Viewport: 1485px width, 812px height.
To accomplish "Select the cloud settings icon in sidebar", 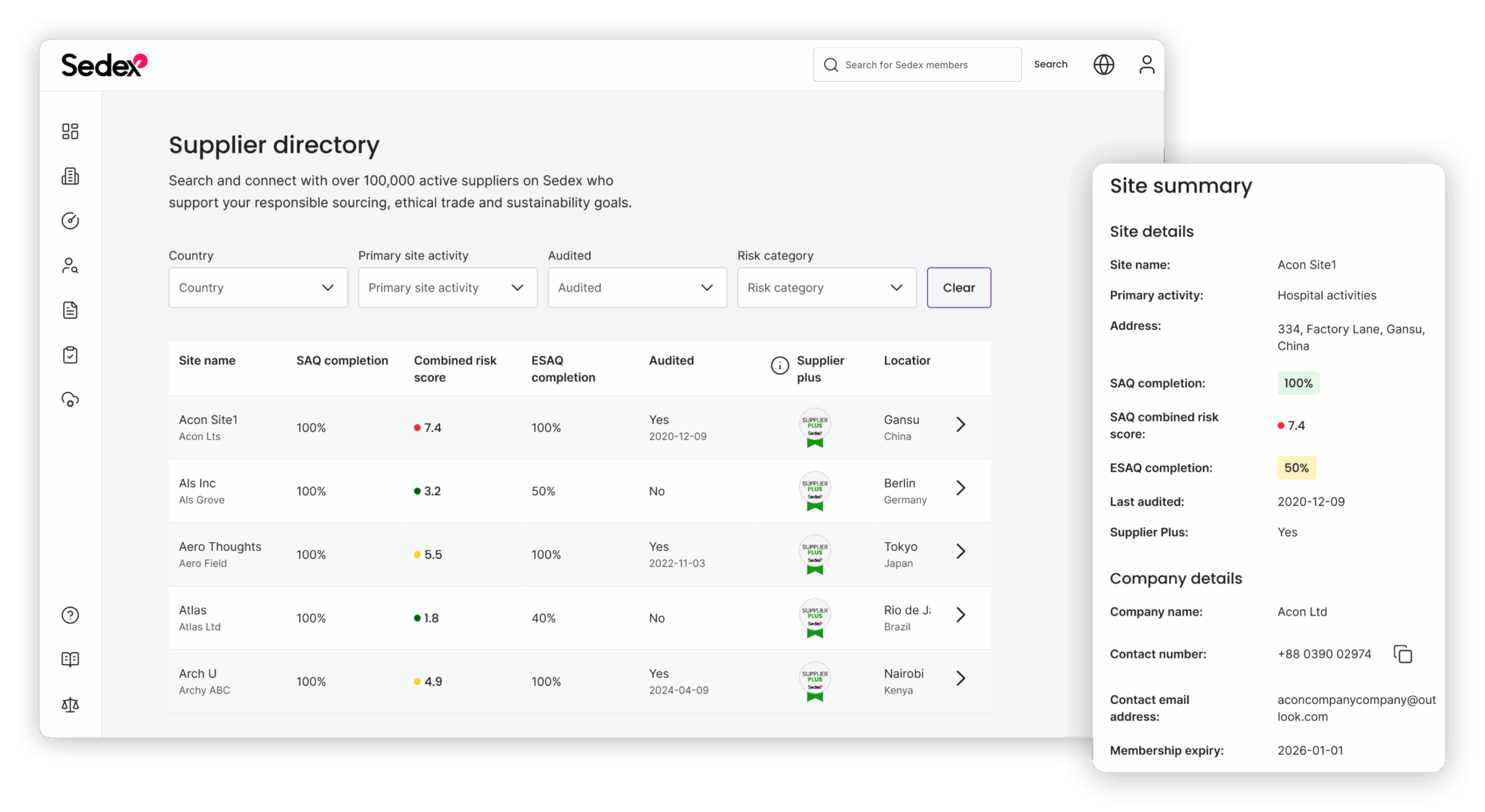I will tap(70, 399).
